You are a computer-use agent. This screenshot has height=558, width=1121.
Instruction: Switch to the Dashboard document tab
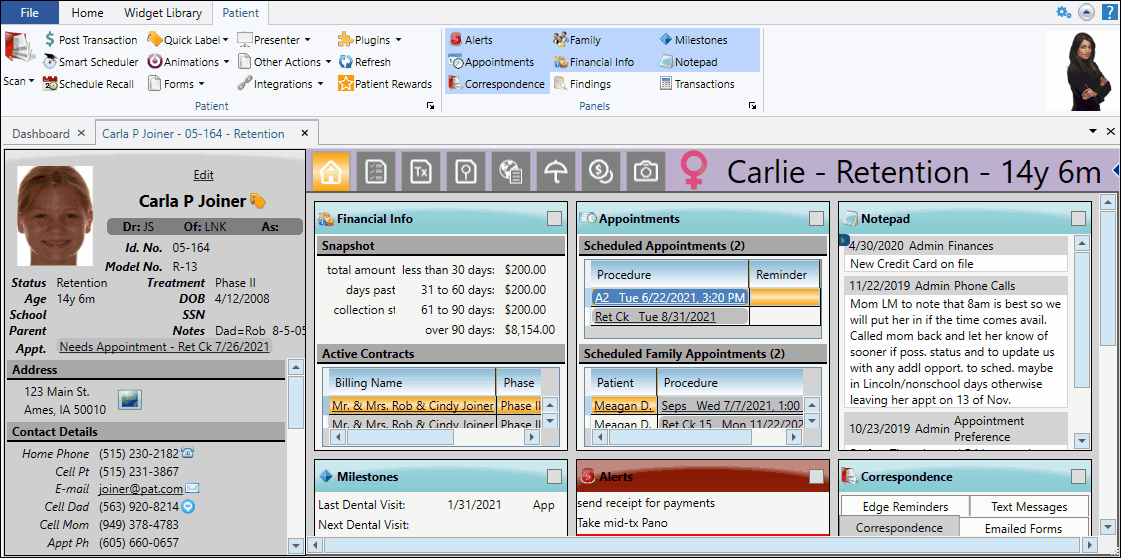pos(41,133)
